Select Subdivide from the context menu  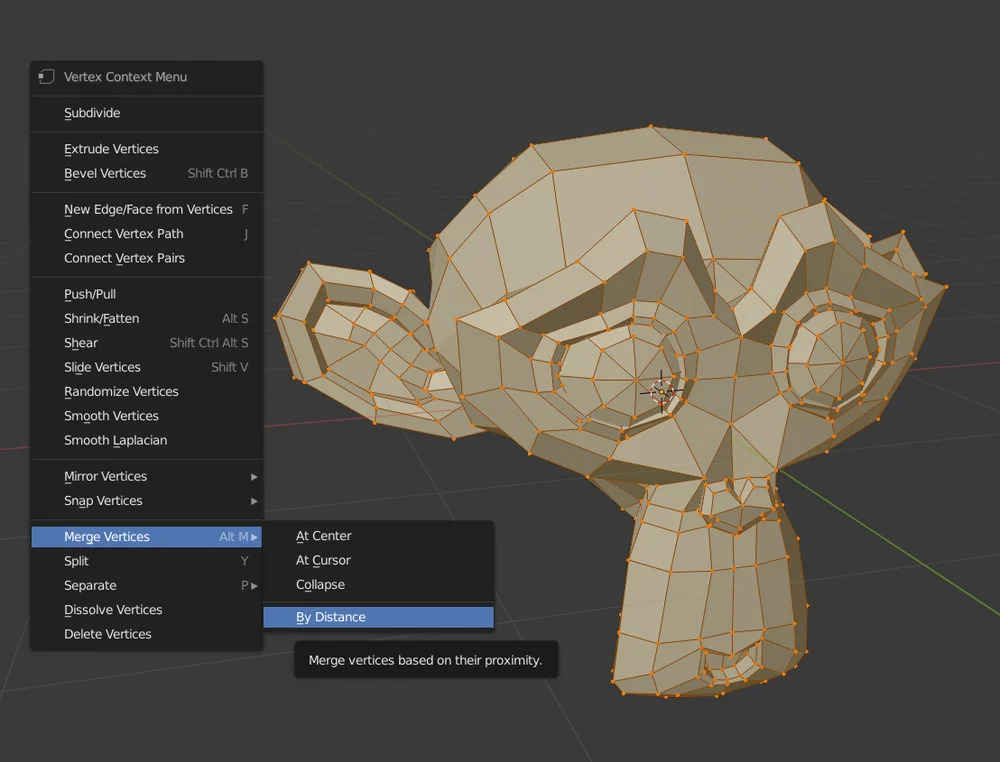[92, 113]
